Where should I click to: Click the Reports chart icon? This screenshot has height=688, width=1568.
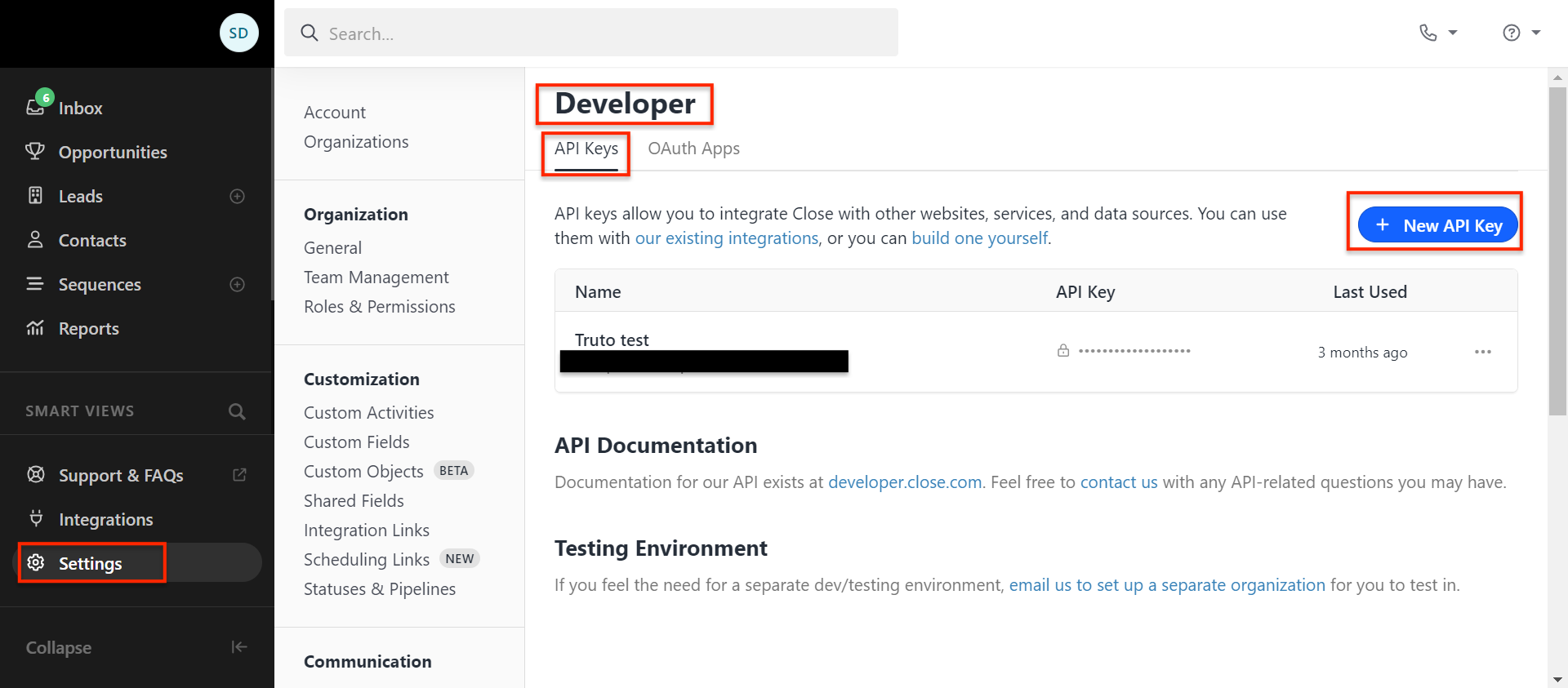coord(35,327)
